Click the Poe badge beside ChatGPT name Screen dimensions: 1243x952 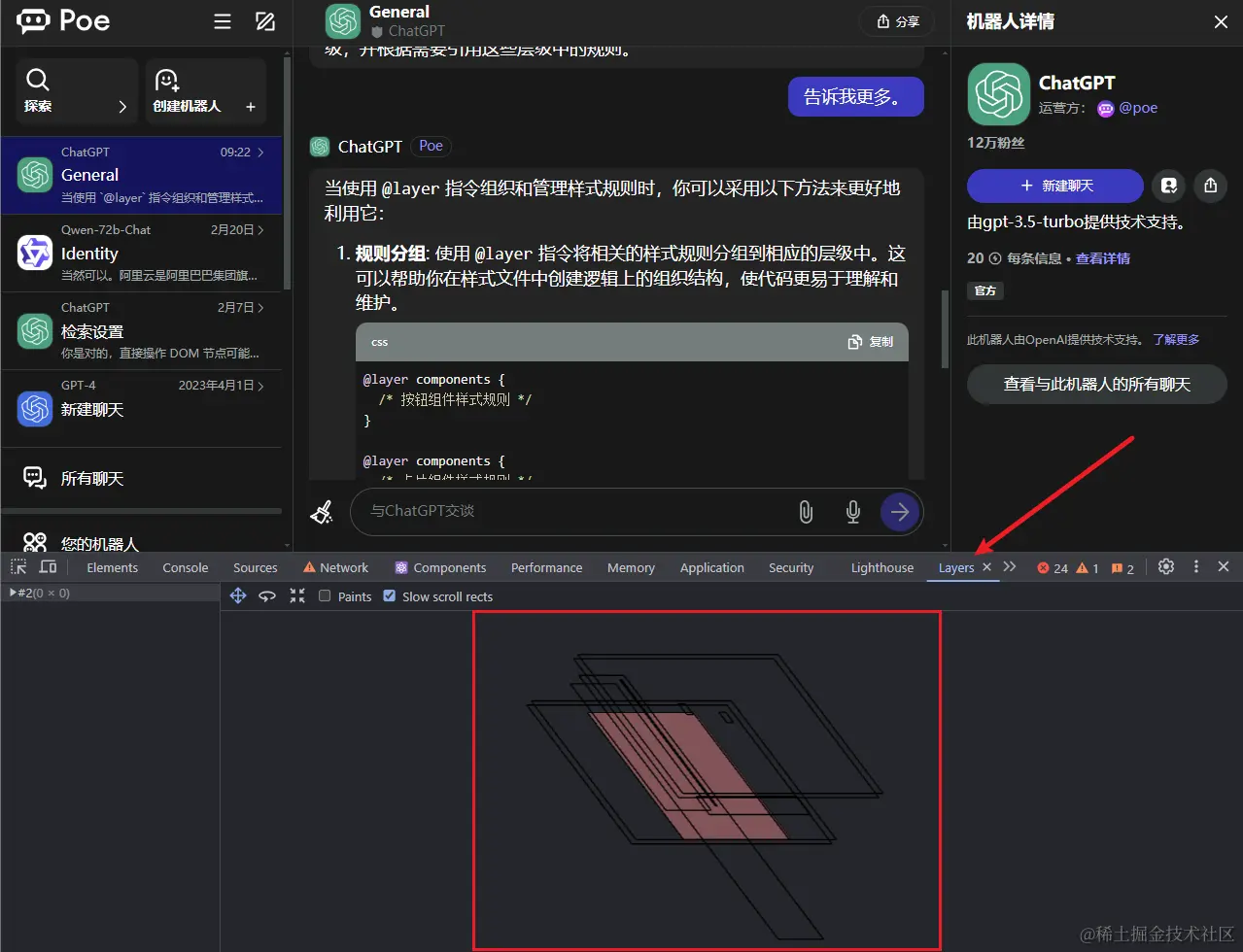point(431,146)
